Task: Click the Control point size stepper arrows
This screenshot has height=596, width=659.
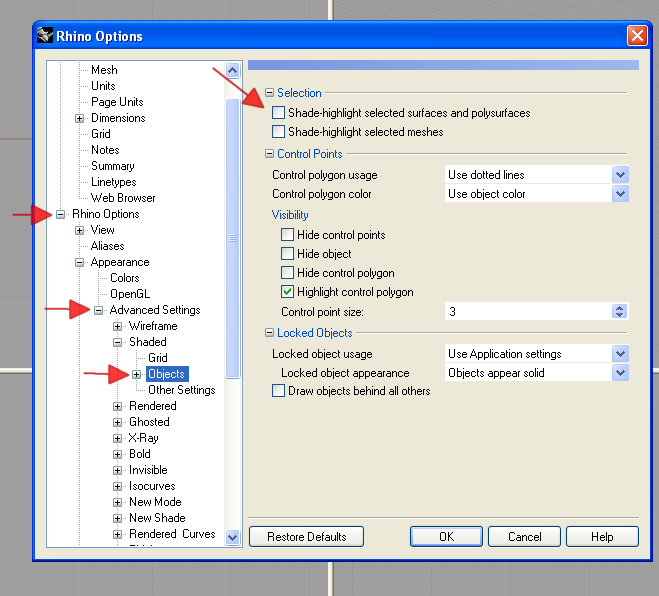Action: pyautogui.click(x=619, y=311)
